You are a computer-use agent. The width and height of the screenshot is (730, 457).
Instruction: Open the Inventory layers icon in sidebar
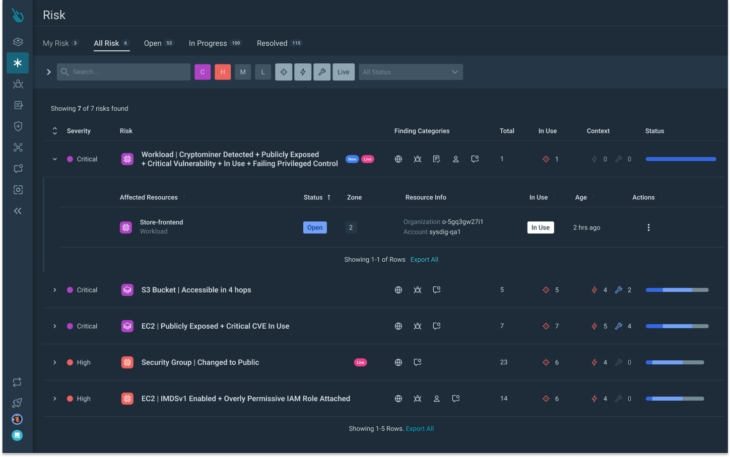pyautogui.click(x=18, y=42)
